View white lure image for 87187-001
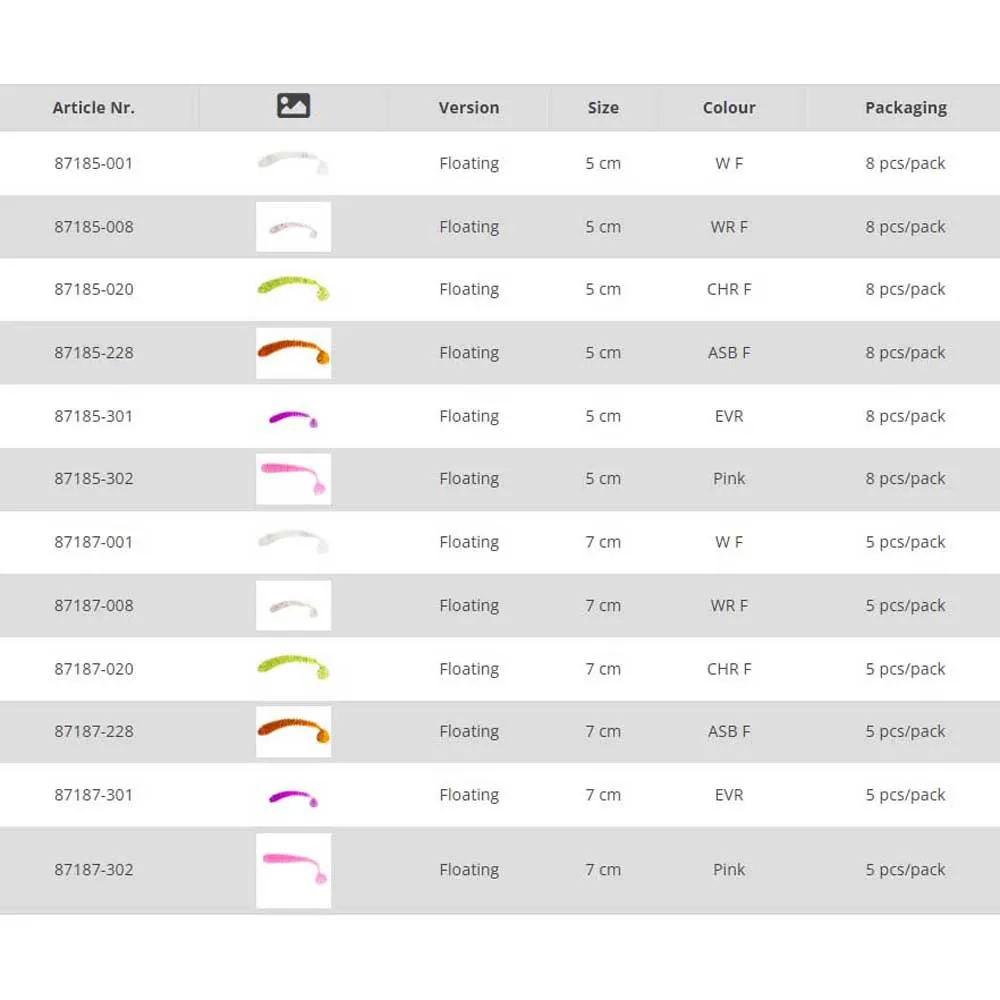The height and width of the screenshot is (1000, 1000). click(x=293, y=542)
